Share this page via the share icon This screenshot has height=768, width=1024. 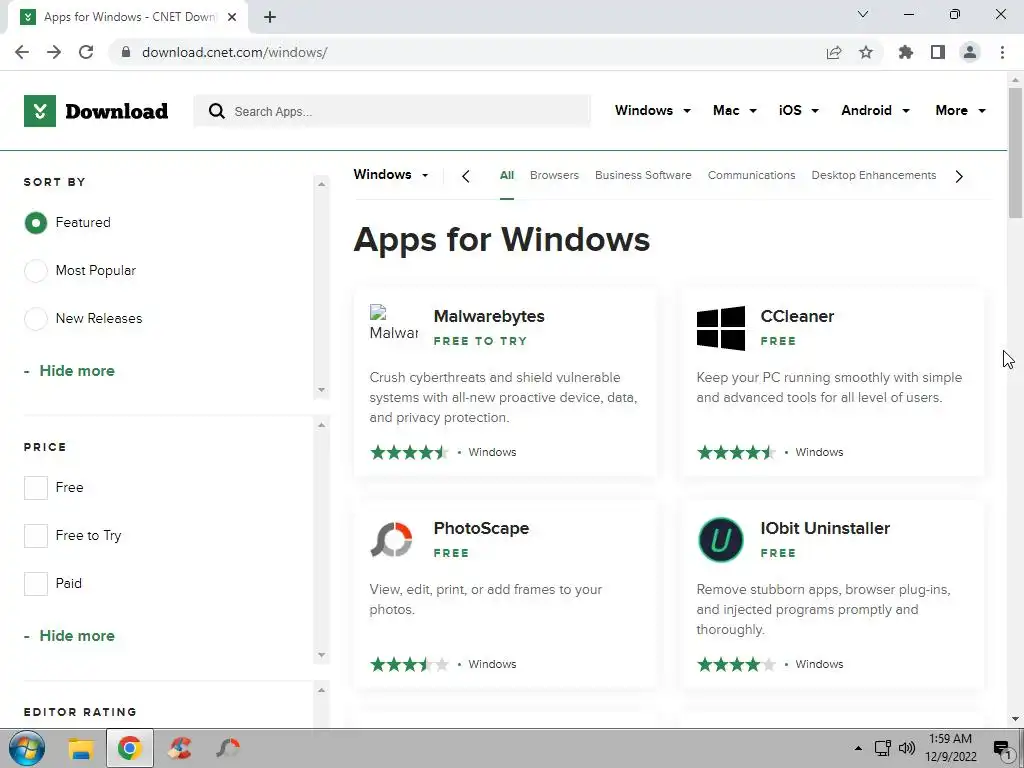tap(834, 52)
